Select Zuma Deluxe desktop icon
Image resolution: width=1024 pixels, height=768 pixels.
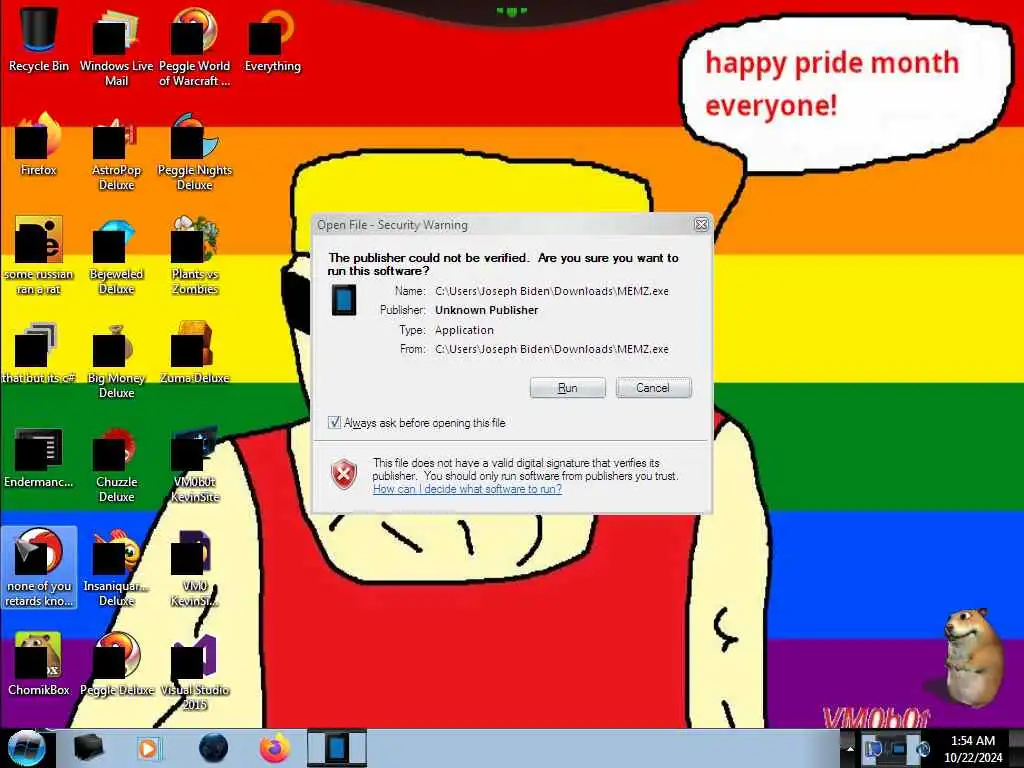pyautogui.click(x=195, y=353)
